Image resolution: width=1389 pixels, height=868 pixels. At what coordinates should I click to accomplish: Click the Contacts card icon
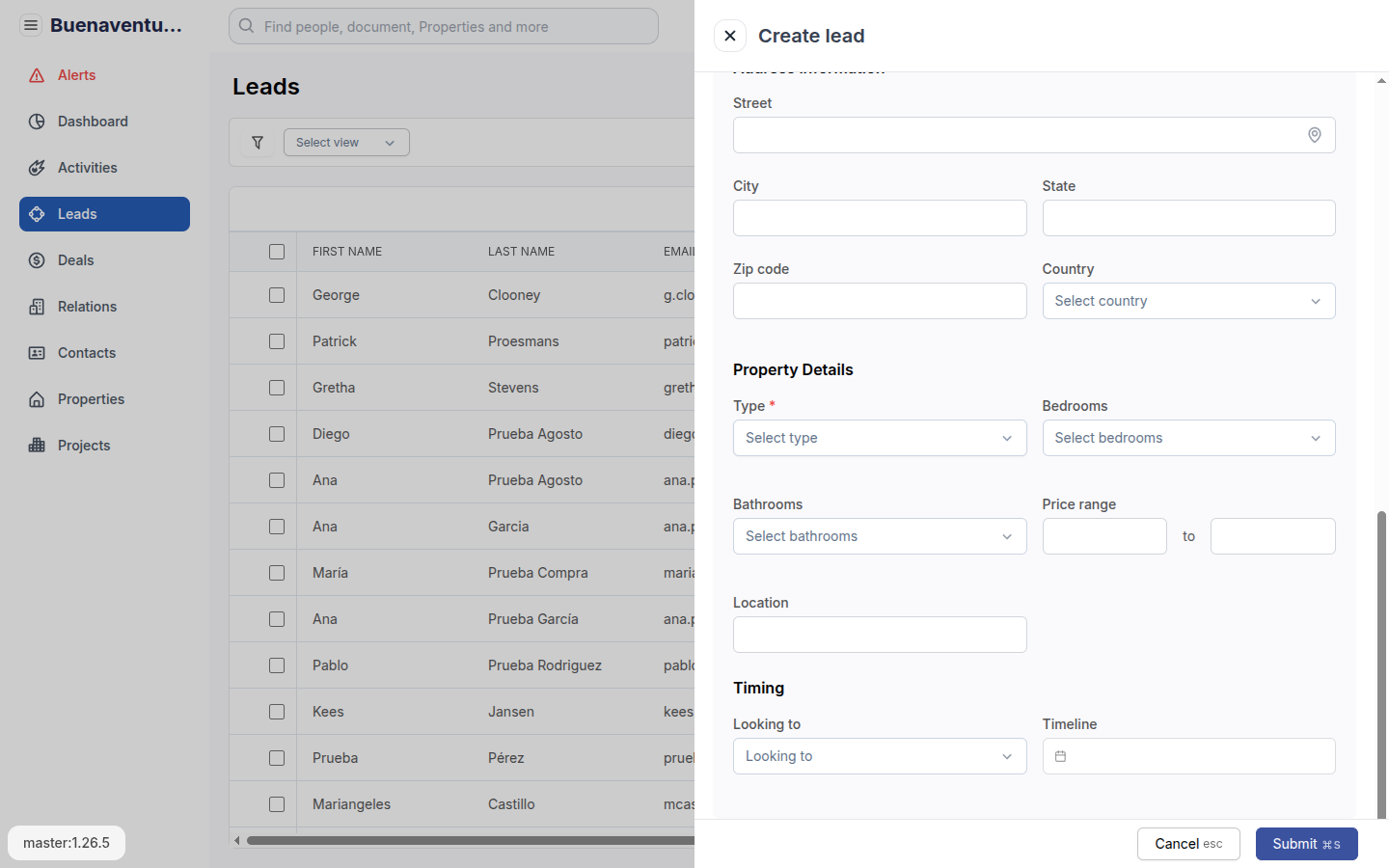click(37, 353)
